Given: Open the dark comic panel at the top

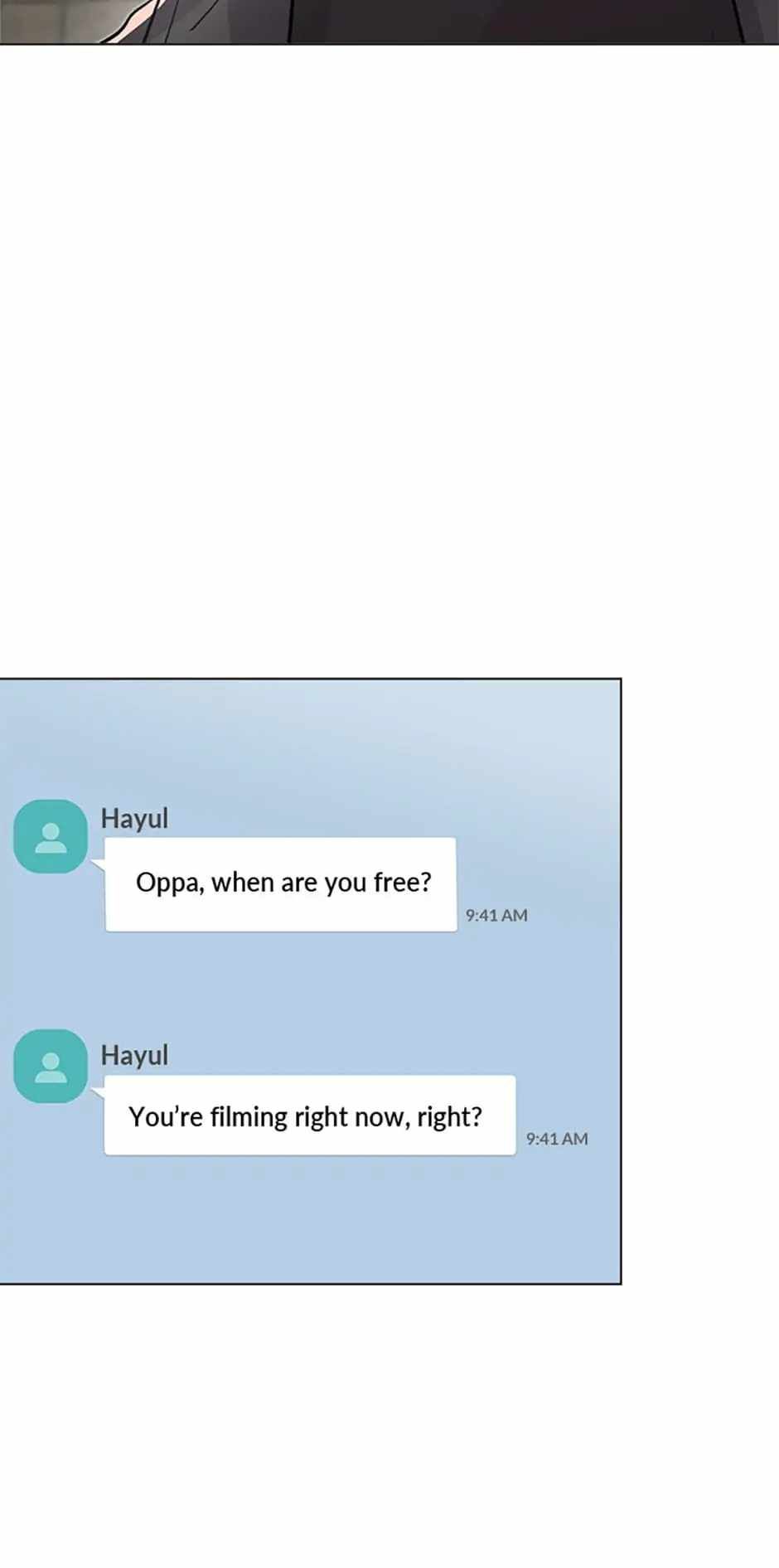Looking at the screenshot, I should point(389,22).
